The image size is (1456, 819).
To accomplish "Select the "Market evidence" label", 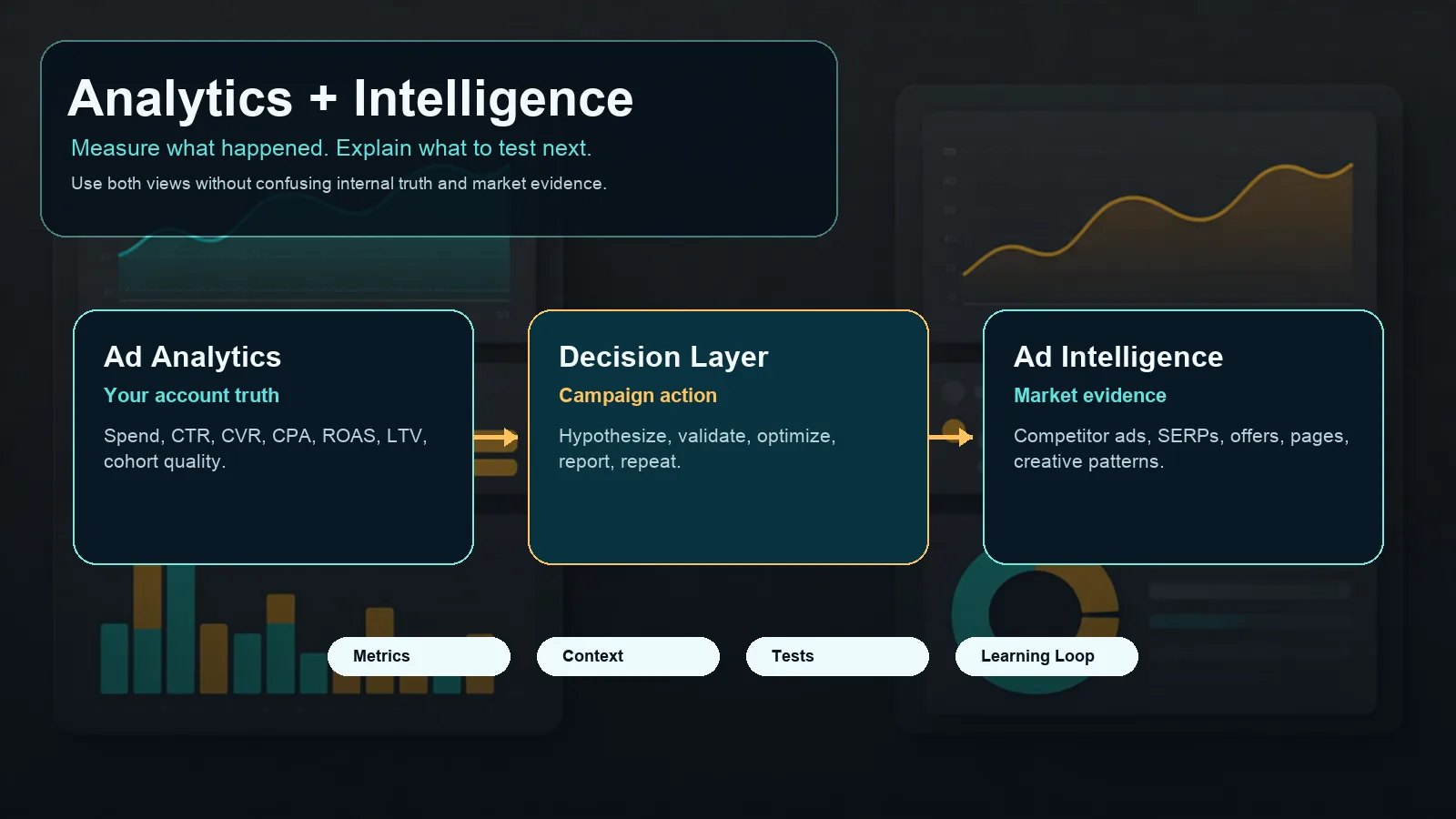I will (x=1090, y=396).
